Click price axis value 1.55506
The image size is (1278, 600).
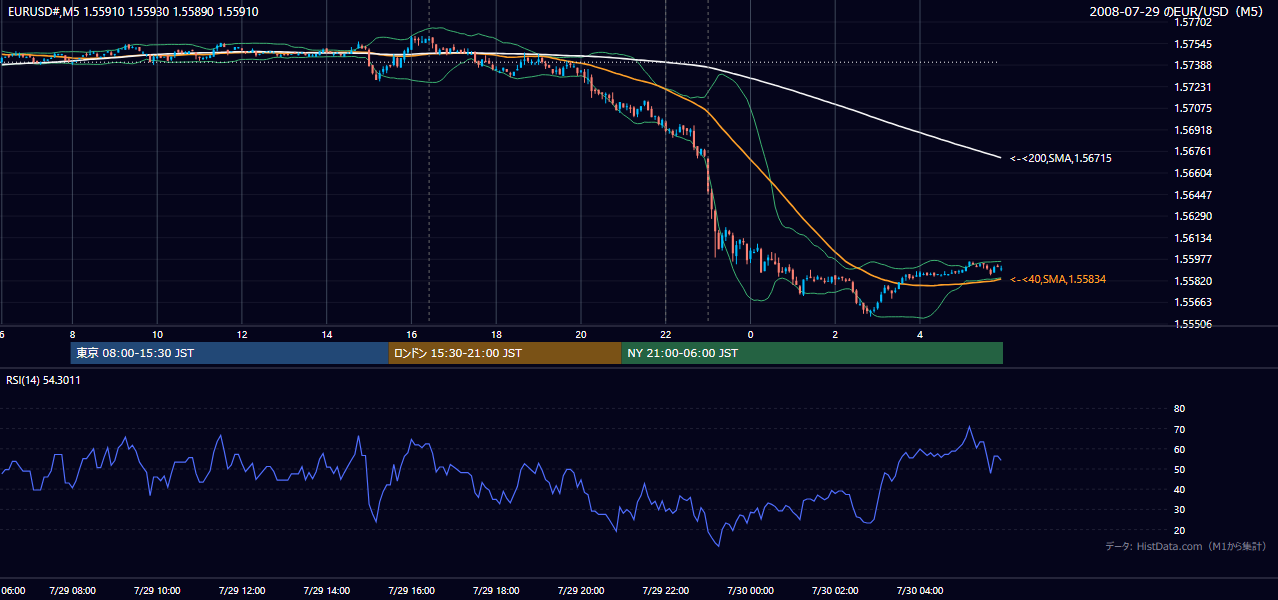[x=1191, y=324]
